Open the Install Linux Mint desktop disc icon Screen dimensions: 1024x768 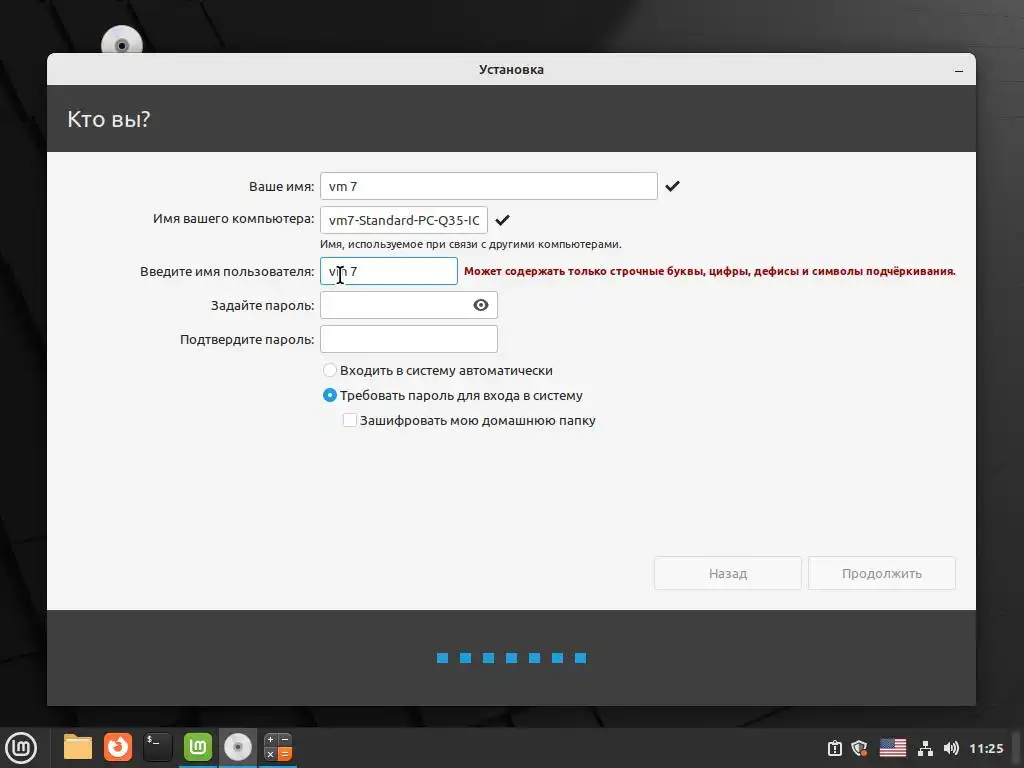click(x=122, y=42)
